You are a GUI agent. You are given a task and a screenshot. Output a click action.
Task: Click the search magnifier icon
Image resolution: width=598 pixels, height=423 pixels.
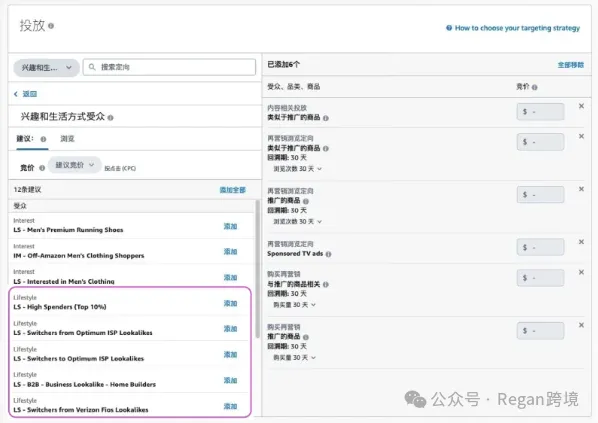[x=92, y=67]
